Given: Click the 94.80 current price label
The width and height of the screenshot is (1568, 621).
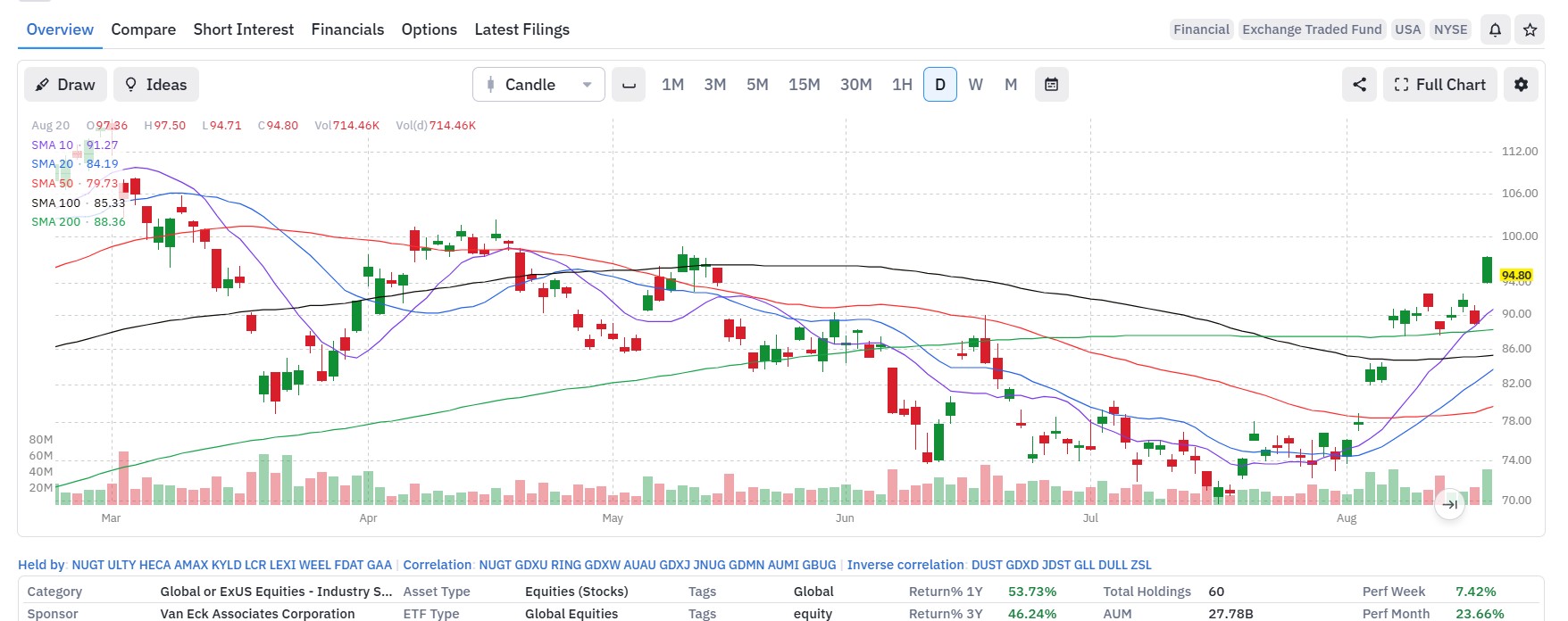Looking at the screenshot, I should click(x=1516, y=276).
